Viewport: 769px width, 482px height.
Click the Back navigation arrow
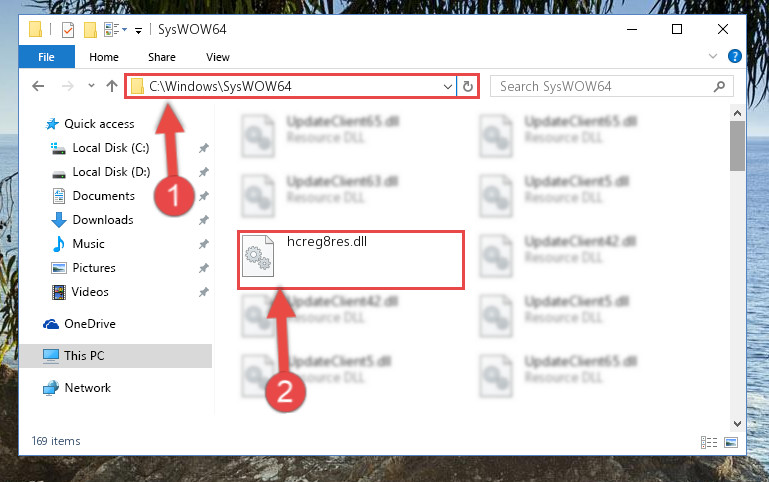[38, 86]
